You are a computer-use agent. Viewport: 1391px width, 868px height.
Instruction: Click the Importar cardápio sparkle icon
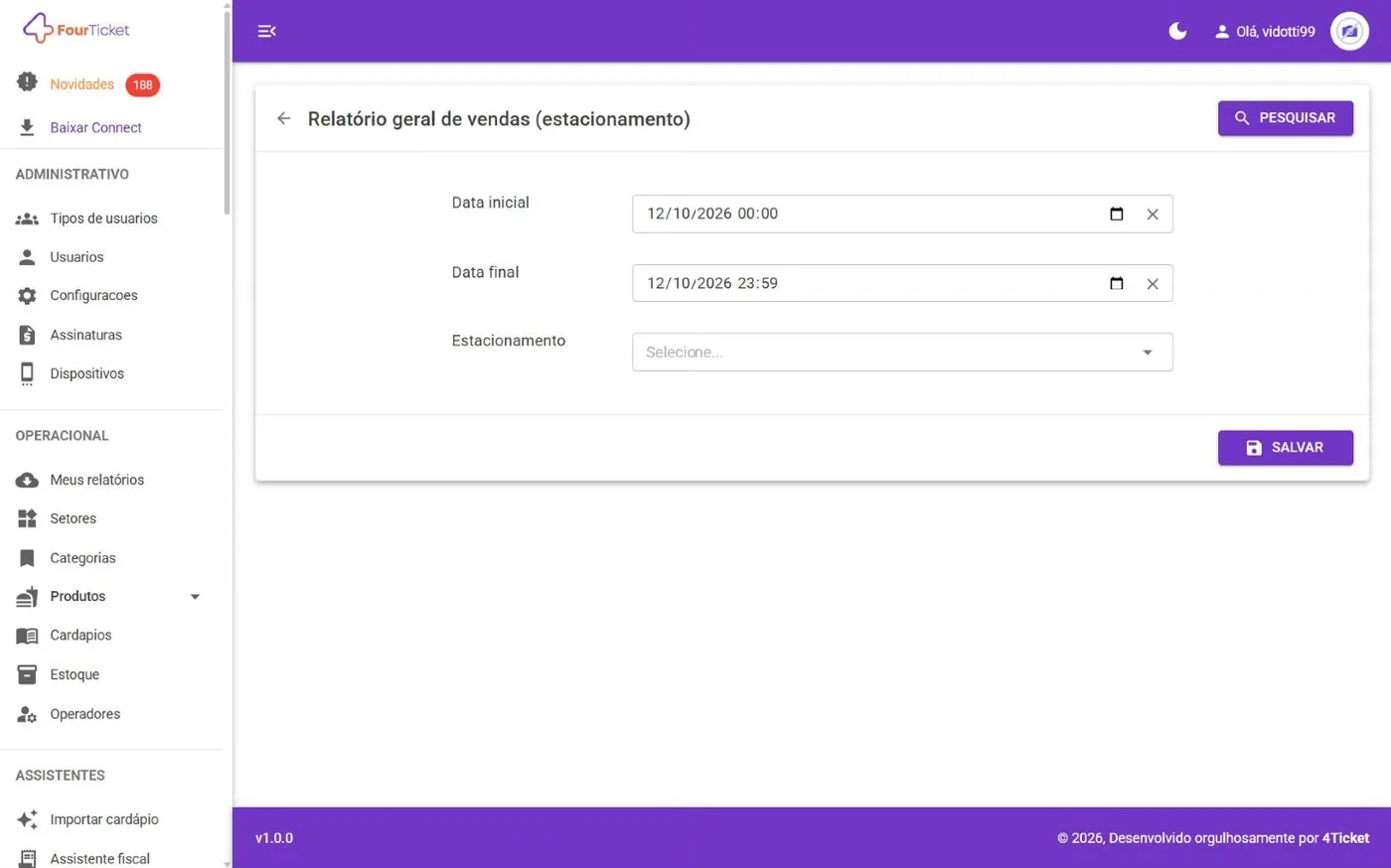pyautogui.click(x=27, y=819)
